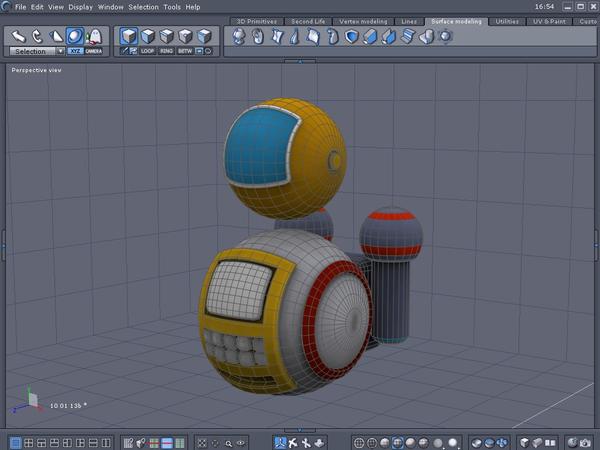Switch to the Lines tab
Screen dimensions: 600x450
(x=409, y=21)
